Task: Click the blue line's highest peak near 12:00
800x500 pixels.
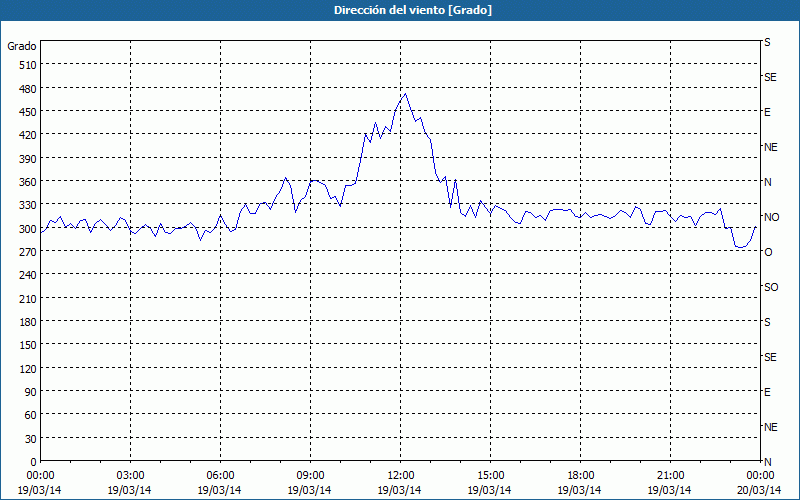Action: (404, 94)
